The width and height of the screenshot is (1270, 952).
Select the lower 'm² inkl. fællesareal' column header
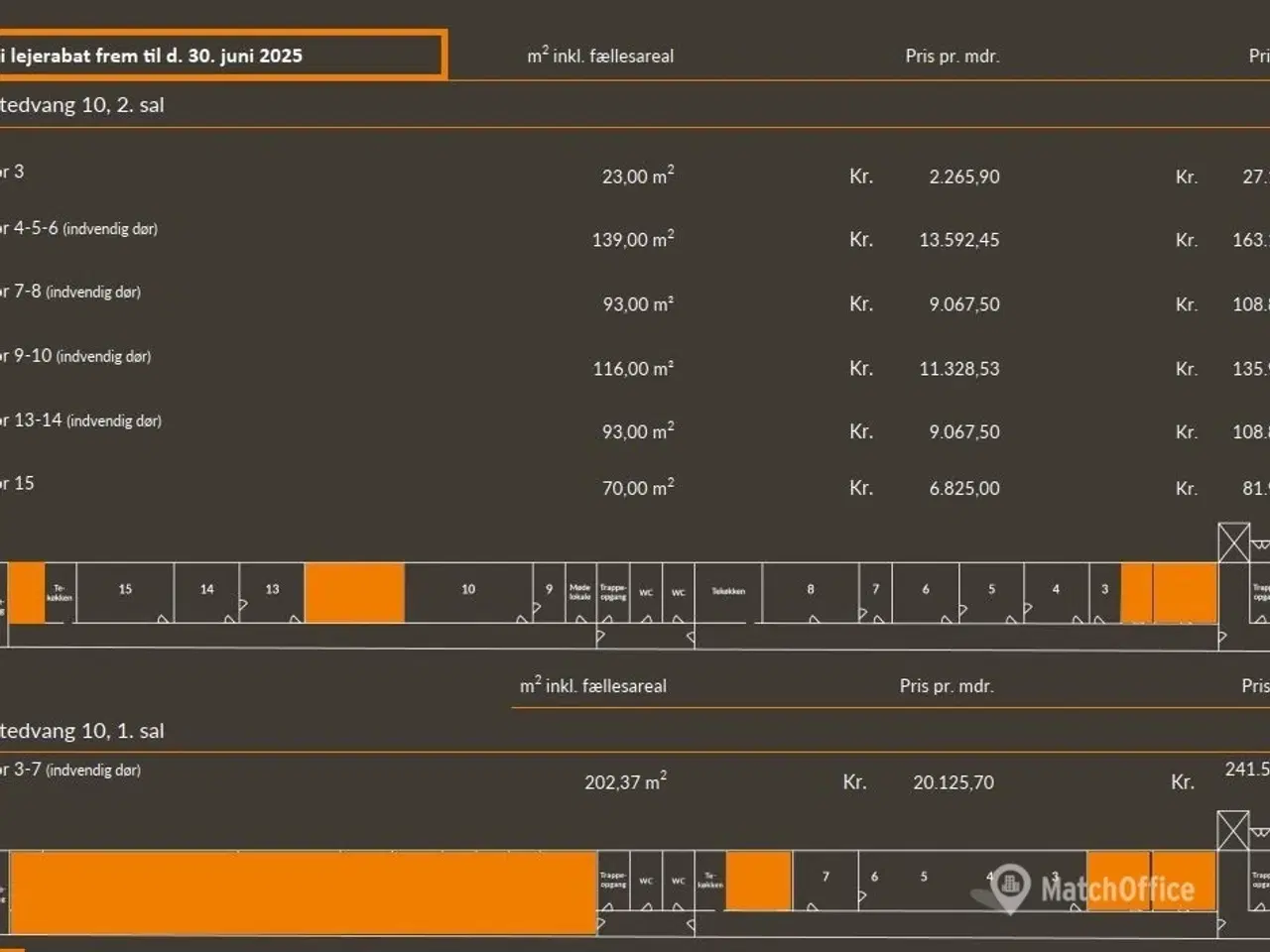593,685
